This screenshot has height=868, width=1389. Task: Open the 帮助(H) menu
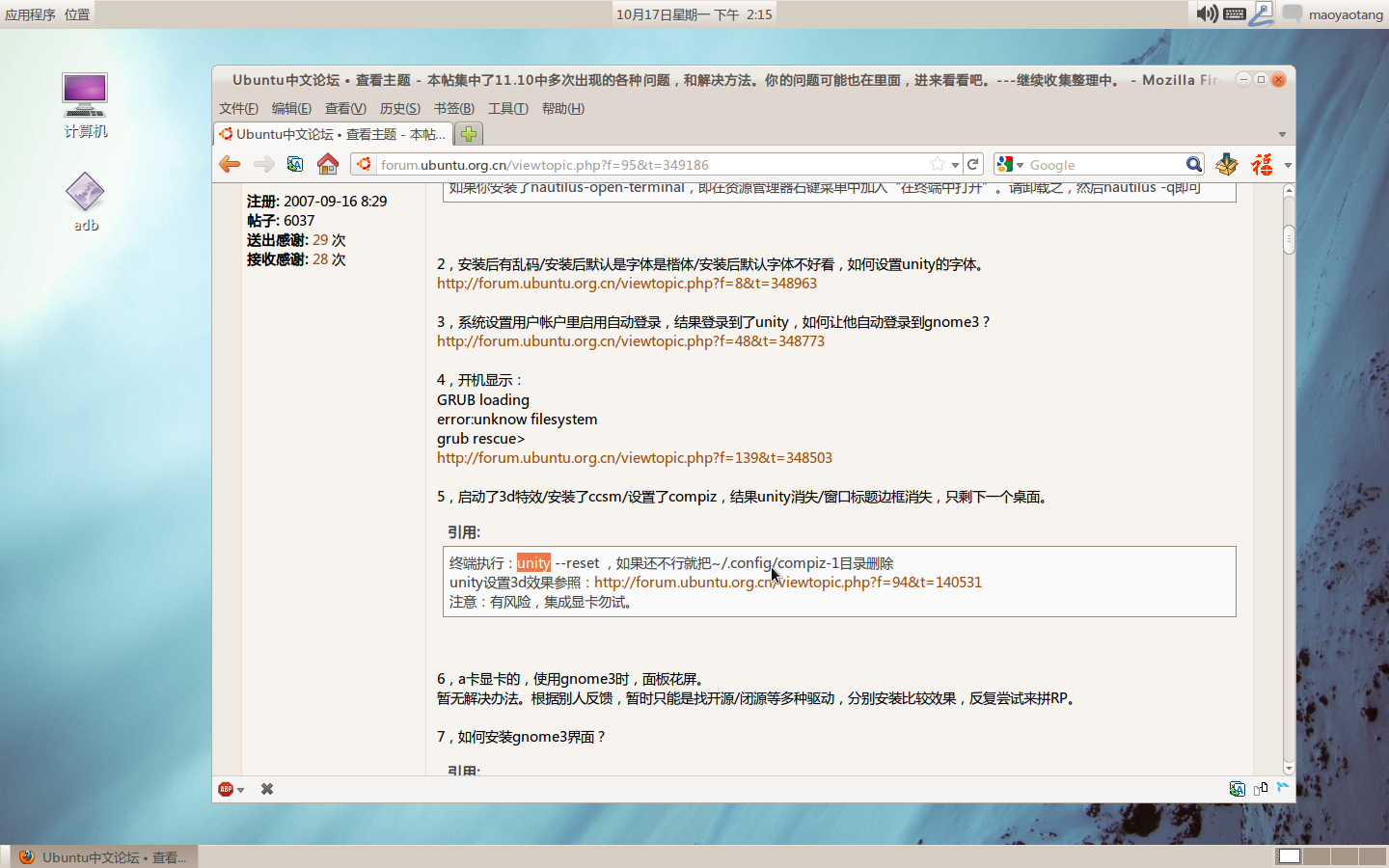tap(562, 108)
